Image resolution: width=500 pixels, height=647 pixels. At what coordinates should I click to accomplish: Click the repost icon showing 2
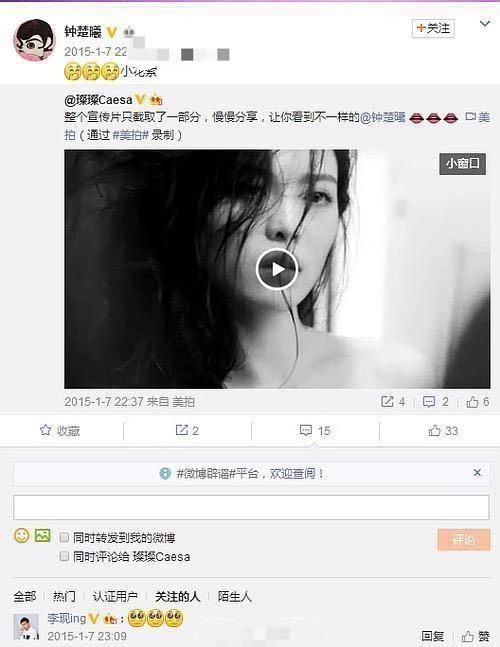click(x=182, y=430)
